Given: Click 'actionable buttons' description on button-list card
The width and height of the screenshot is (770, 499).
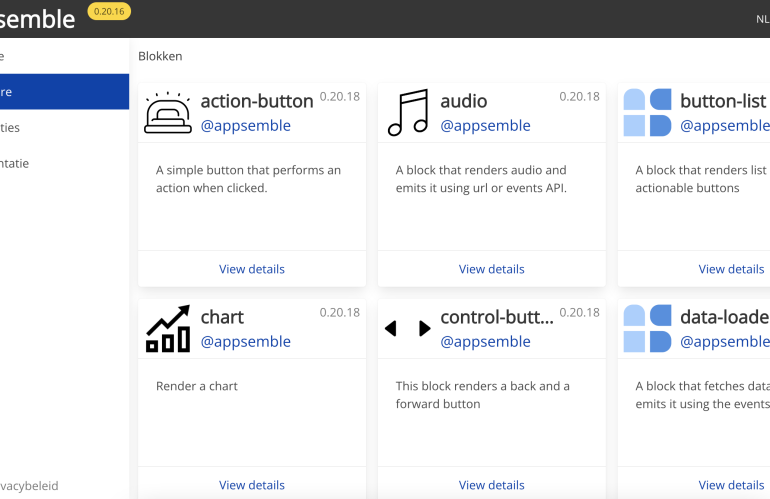Looking at the screenshot, I should 687,188.
